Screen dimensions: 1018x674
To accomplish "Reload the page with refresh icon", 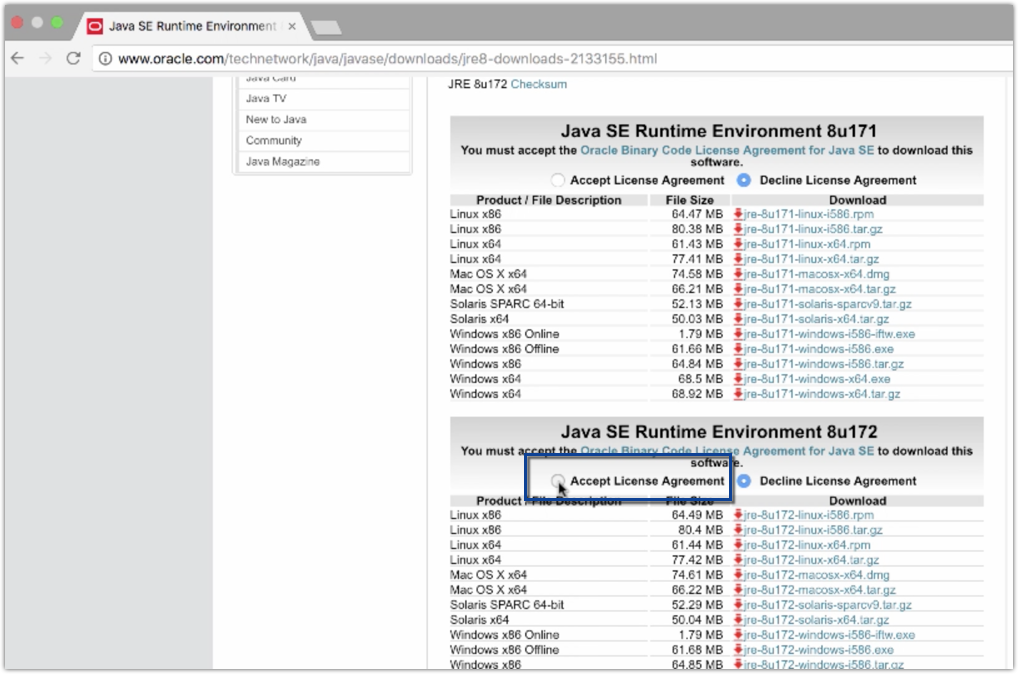I will tap(73, 58).
